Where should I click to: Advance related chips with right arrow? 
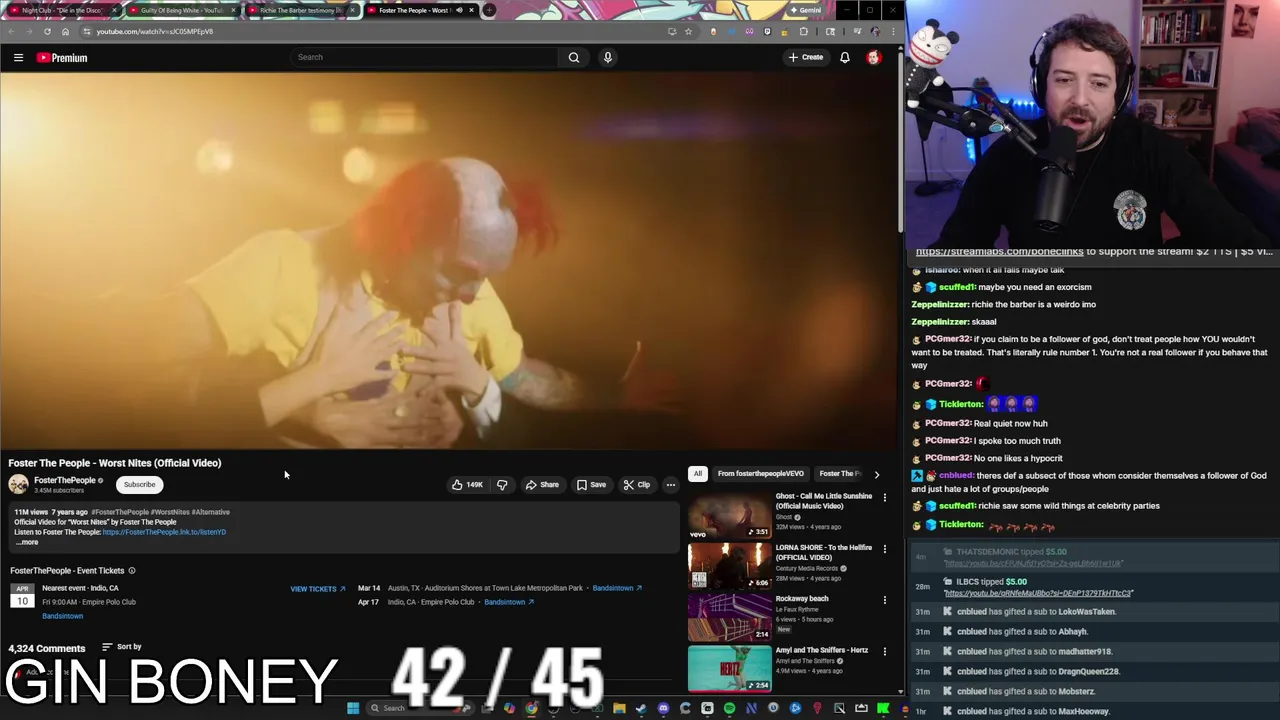877,474
